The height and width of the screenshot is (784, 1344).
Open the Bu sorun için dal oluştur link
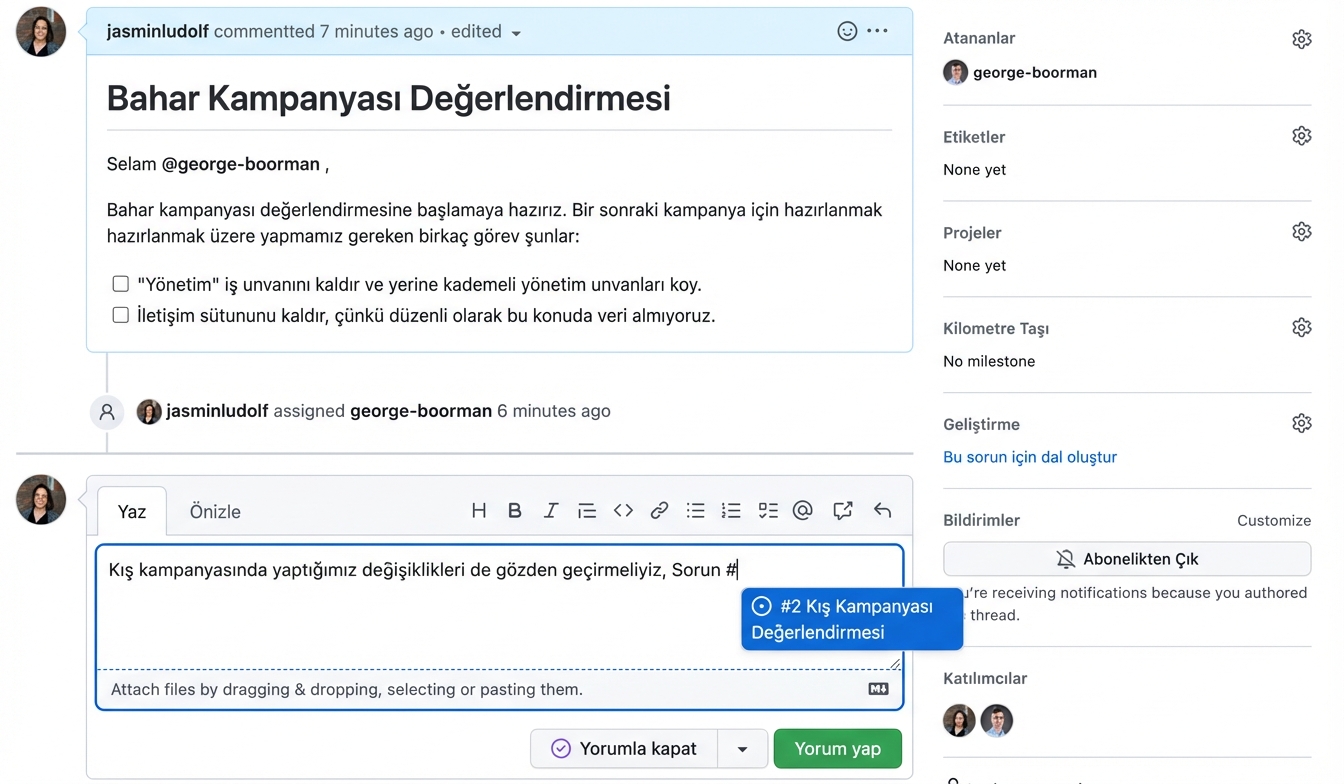1030,456
